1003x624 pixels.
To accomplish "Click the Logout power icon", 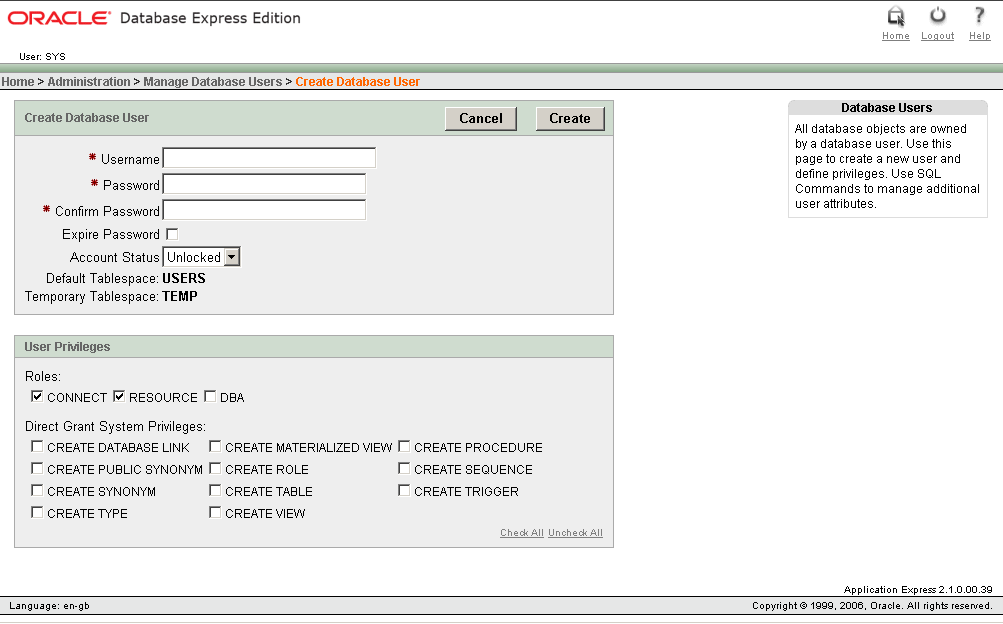I will tap(938, 15).
